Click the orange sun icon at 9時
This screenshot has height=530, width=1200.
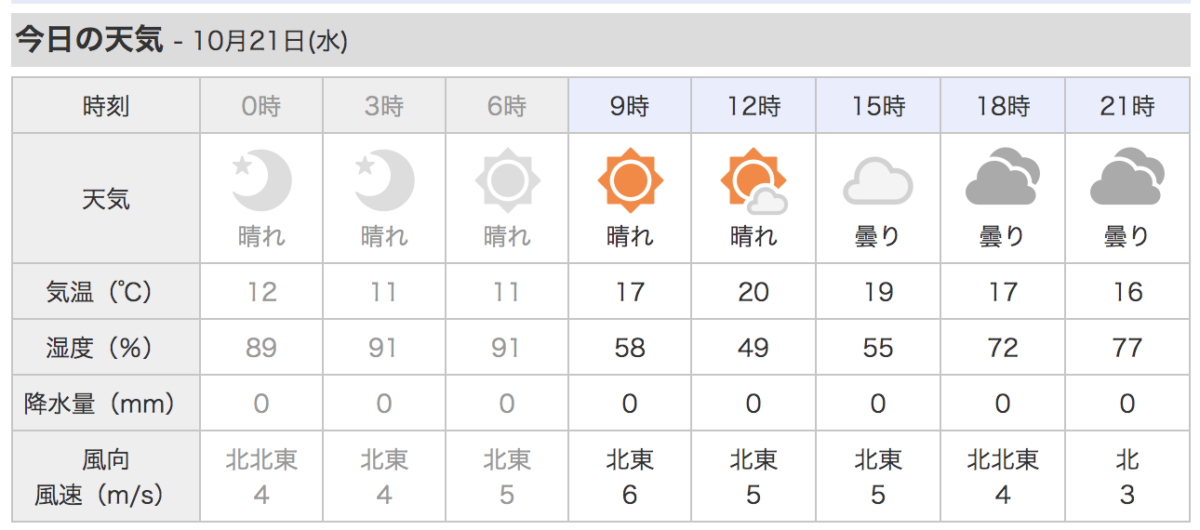point(630,182)
